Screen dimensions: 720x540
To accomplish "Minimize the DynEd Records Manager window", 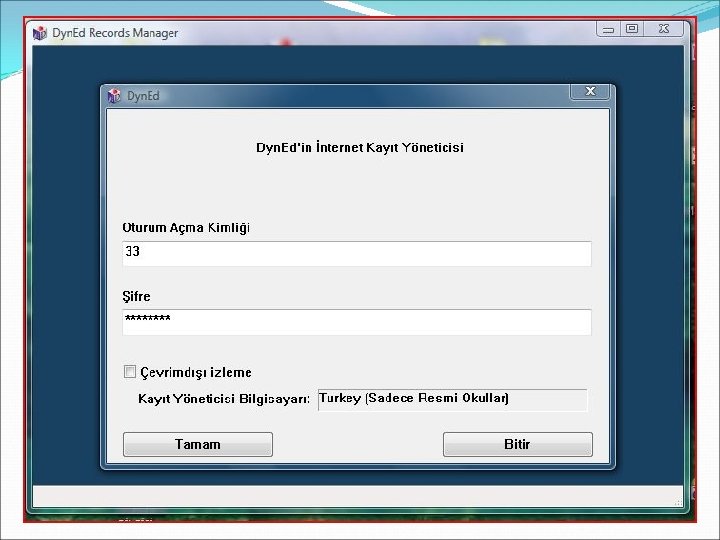I will coord(608,29).
